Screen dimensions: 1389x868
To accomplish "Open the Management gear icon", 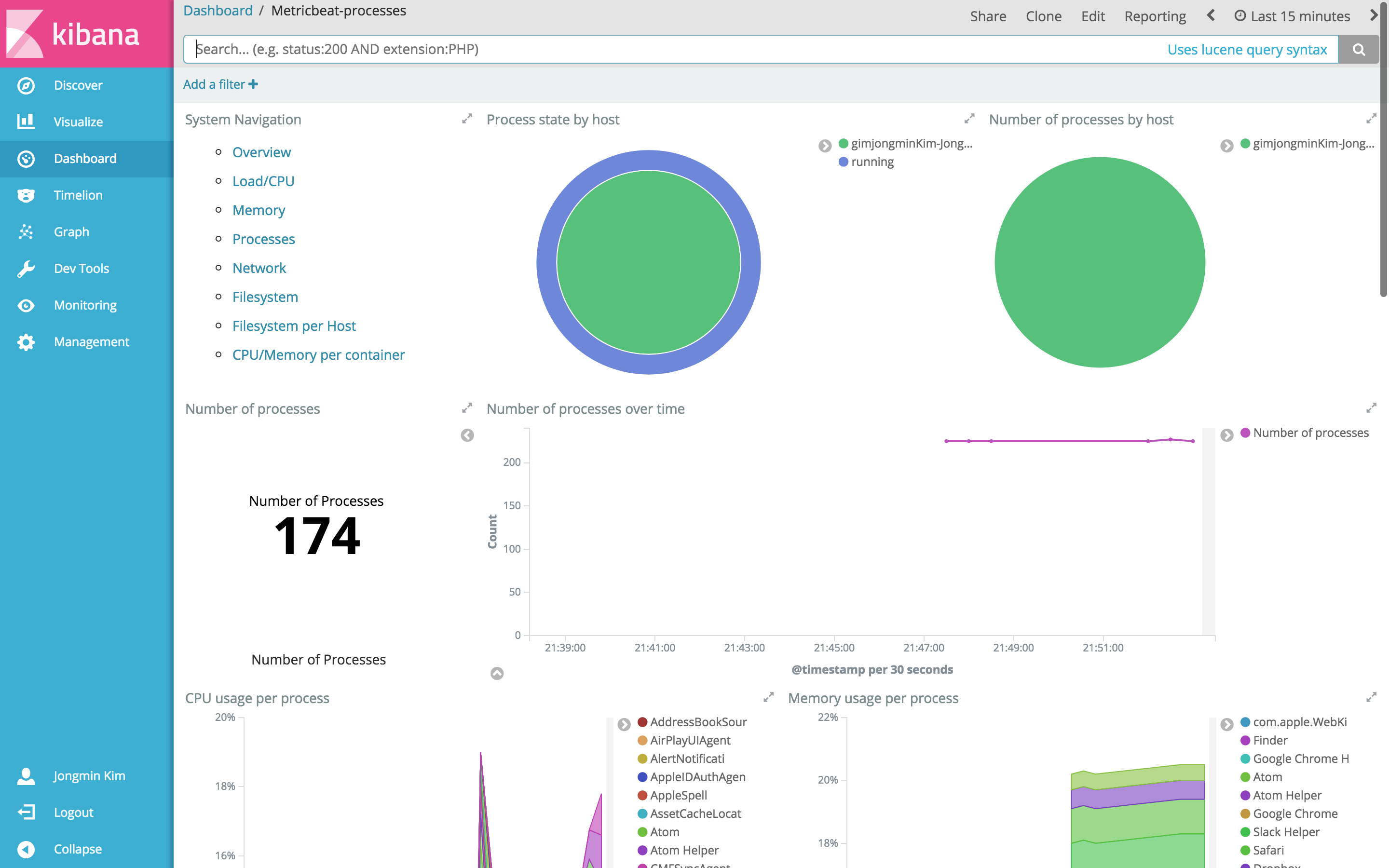I will click(26, 342).
